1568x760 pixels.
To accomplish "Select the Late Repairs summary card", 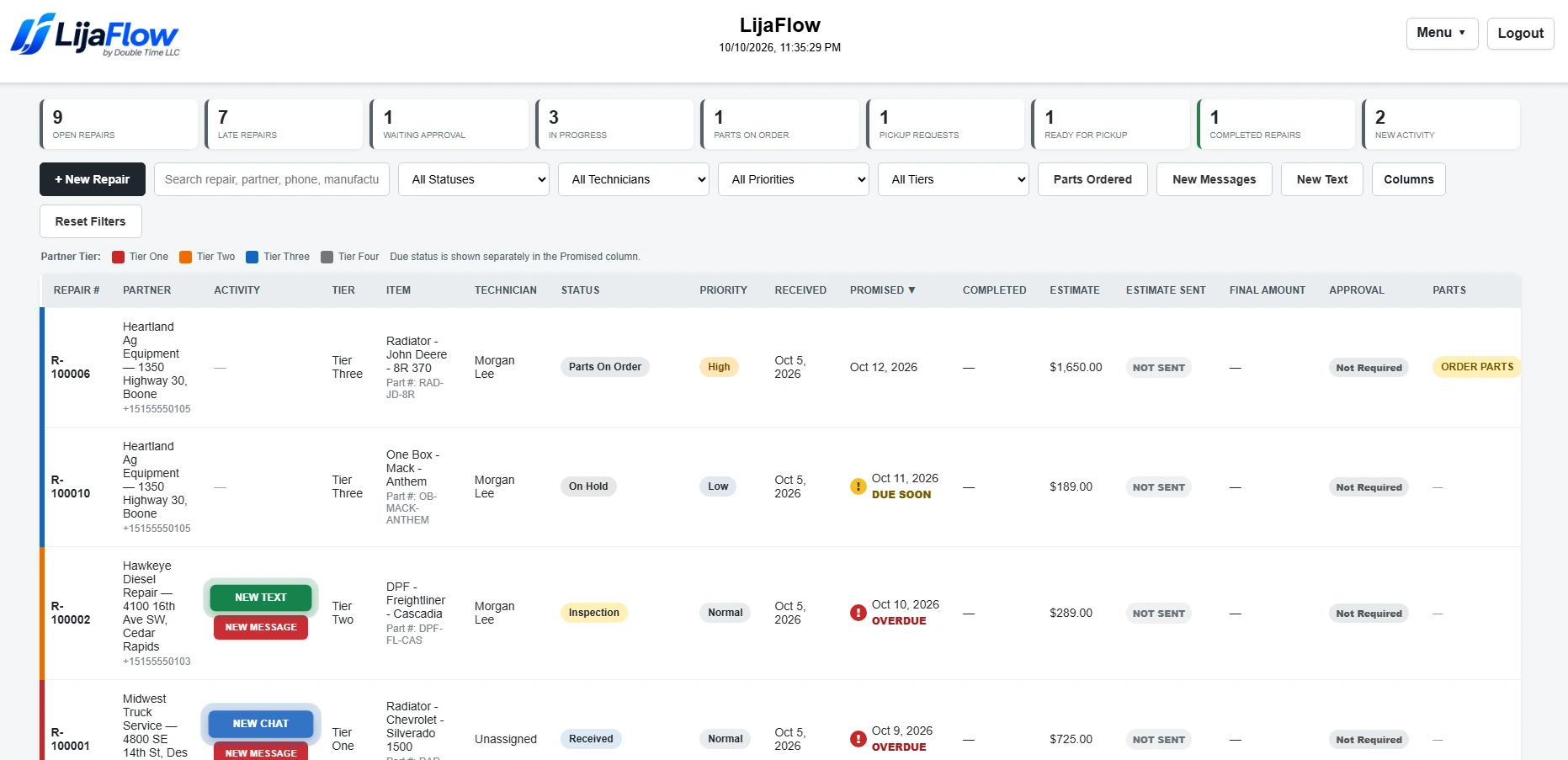I will (284, 125).
